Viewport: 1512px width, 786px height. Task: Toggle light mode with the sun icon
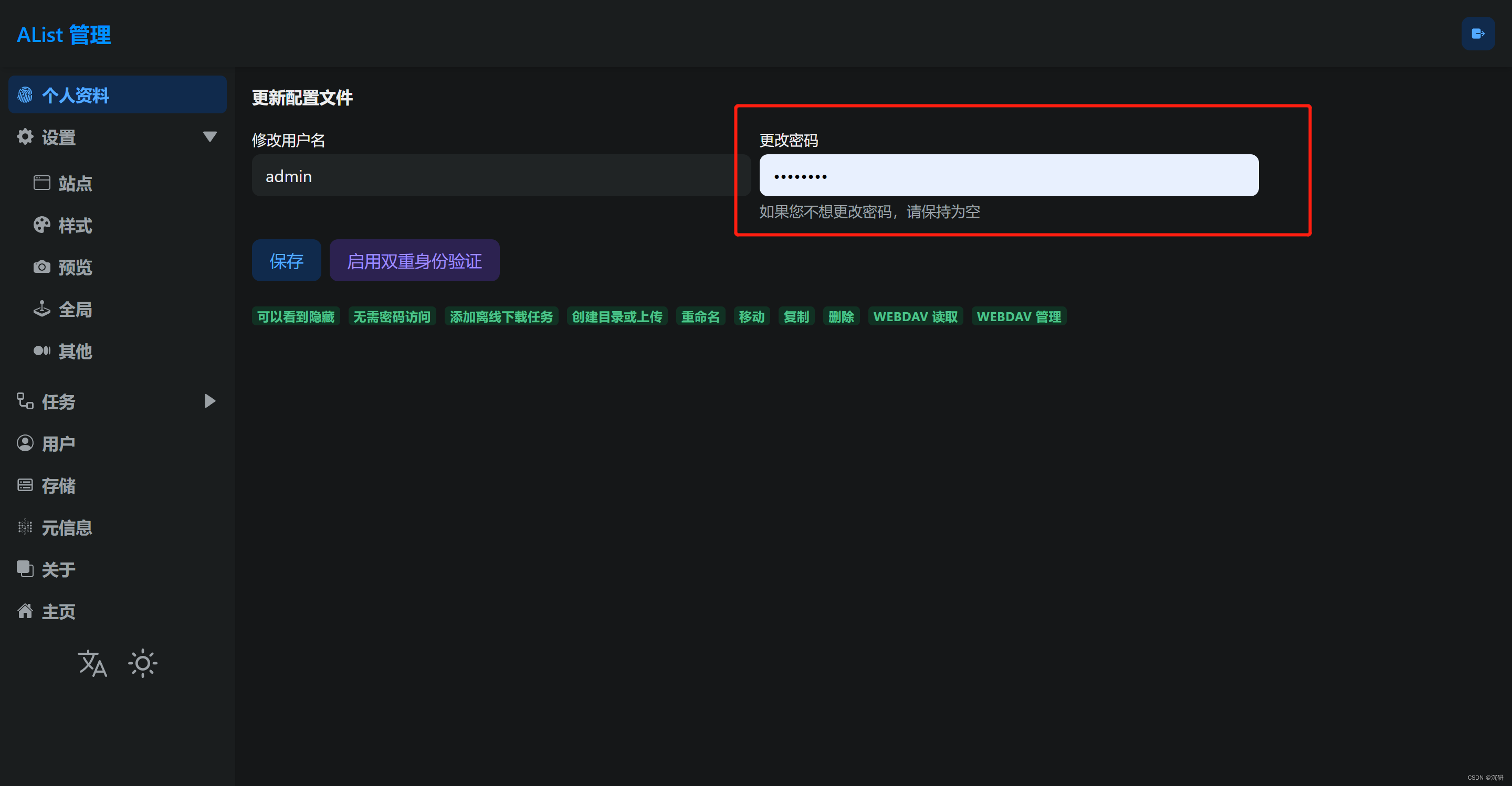coord(143,663)
